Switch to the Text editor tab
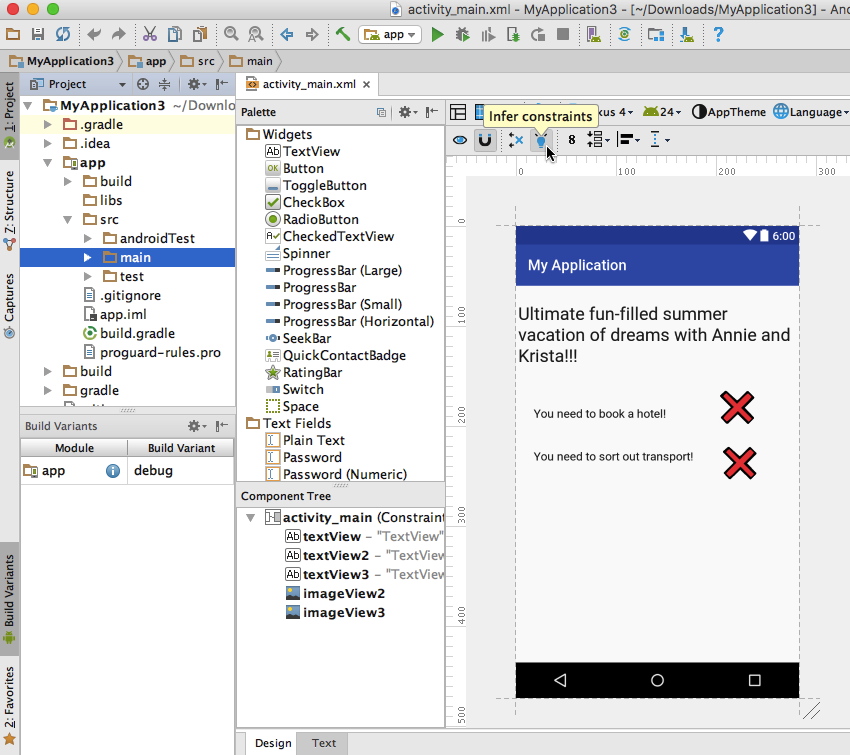This screenshot has width=850, height=755. [324, 743]
